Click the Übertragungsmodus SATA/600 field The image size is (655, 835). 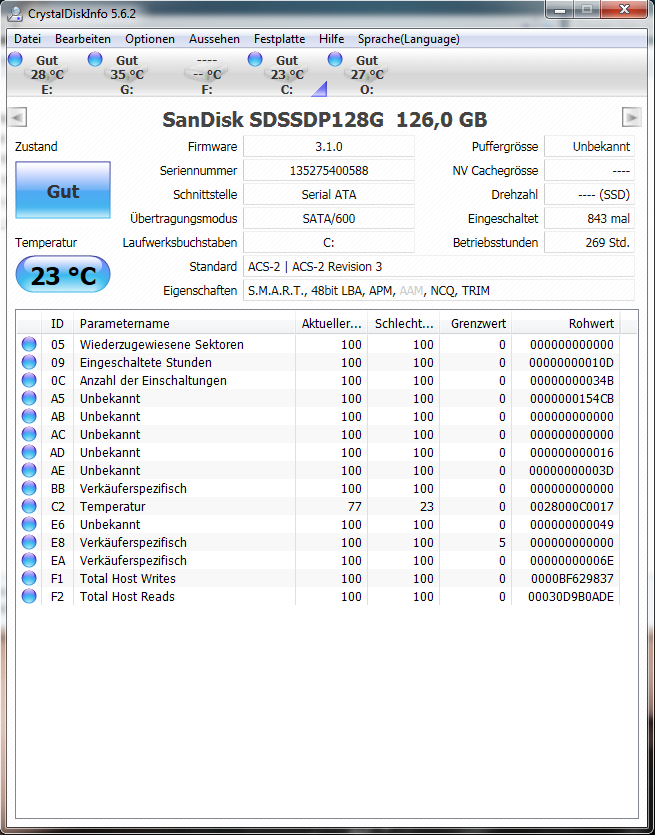(329, 218)
